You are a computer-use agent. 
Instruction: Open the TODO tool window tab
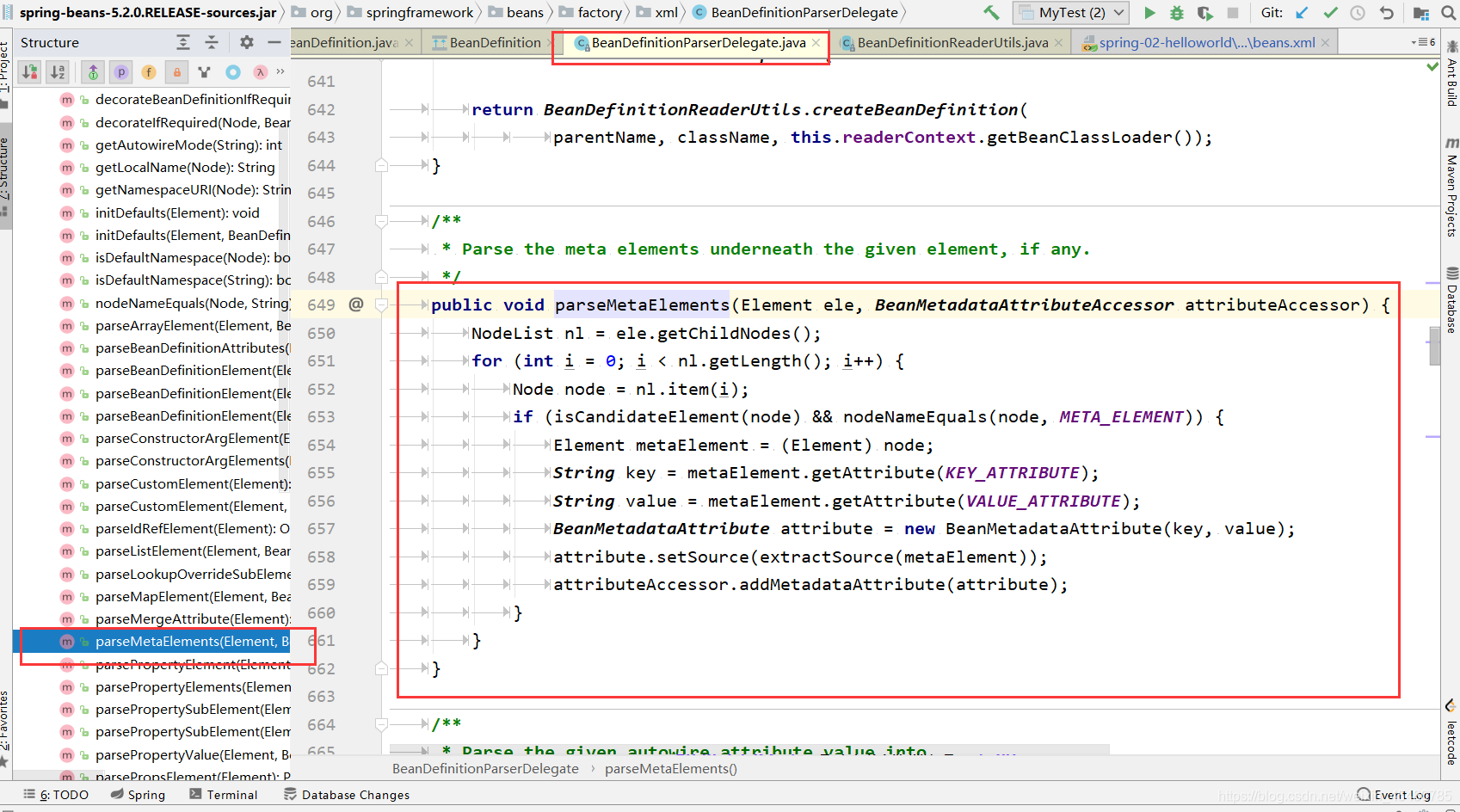click(x=56, y=795)
